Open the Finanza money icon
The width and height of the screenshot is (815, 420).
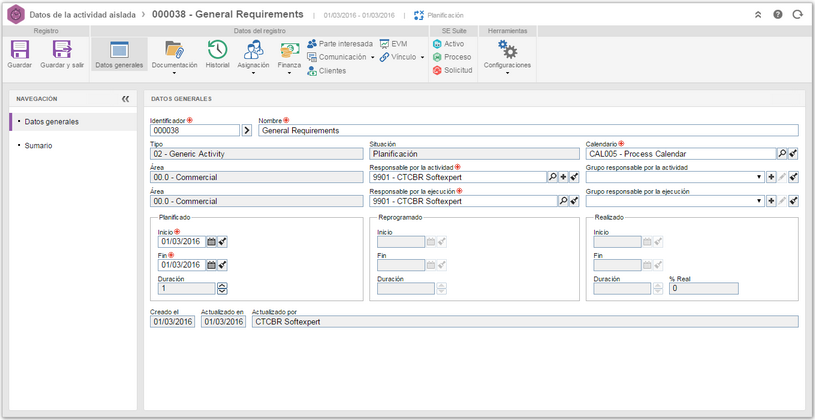pos(290,50)
